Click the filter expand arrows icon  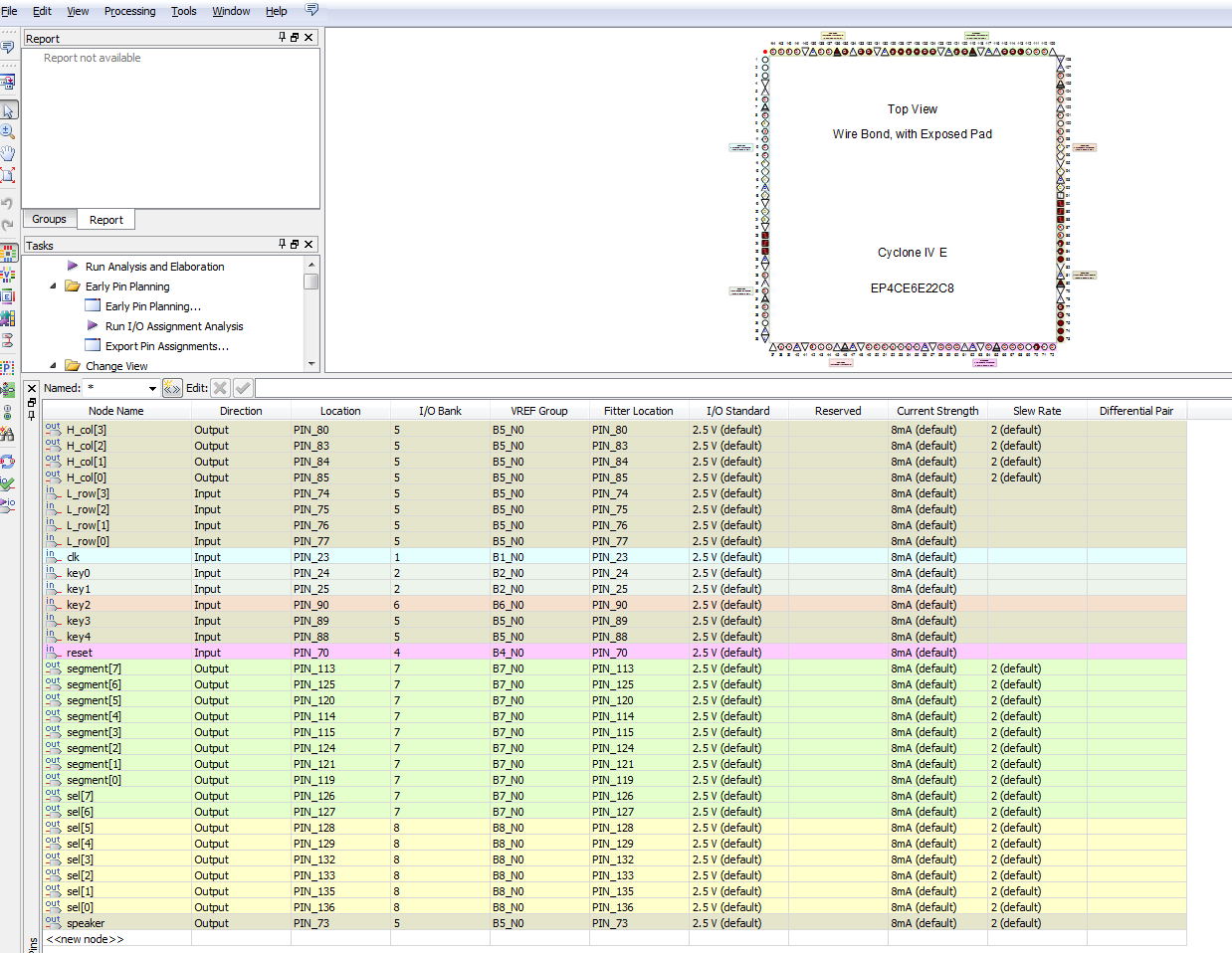pyautogui.click(x=172, y=388)
